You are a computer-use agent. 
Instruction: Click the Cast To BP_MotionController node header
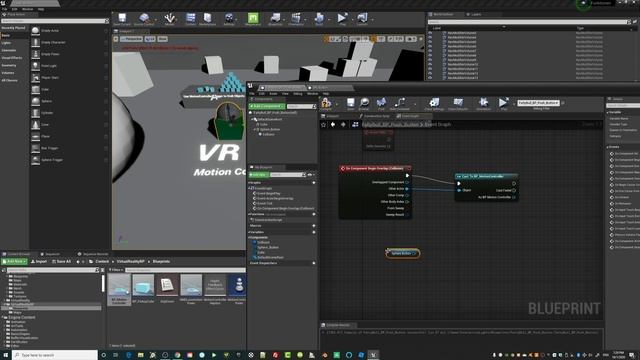[487, 176]
